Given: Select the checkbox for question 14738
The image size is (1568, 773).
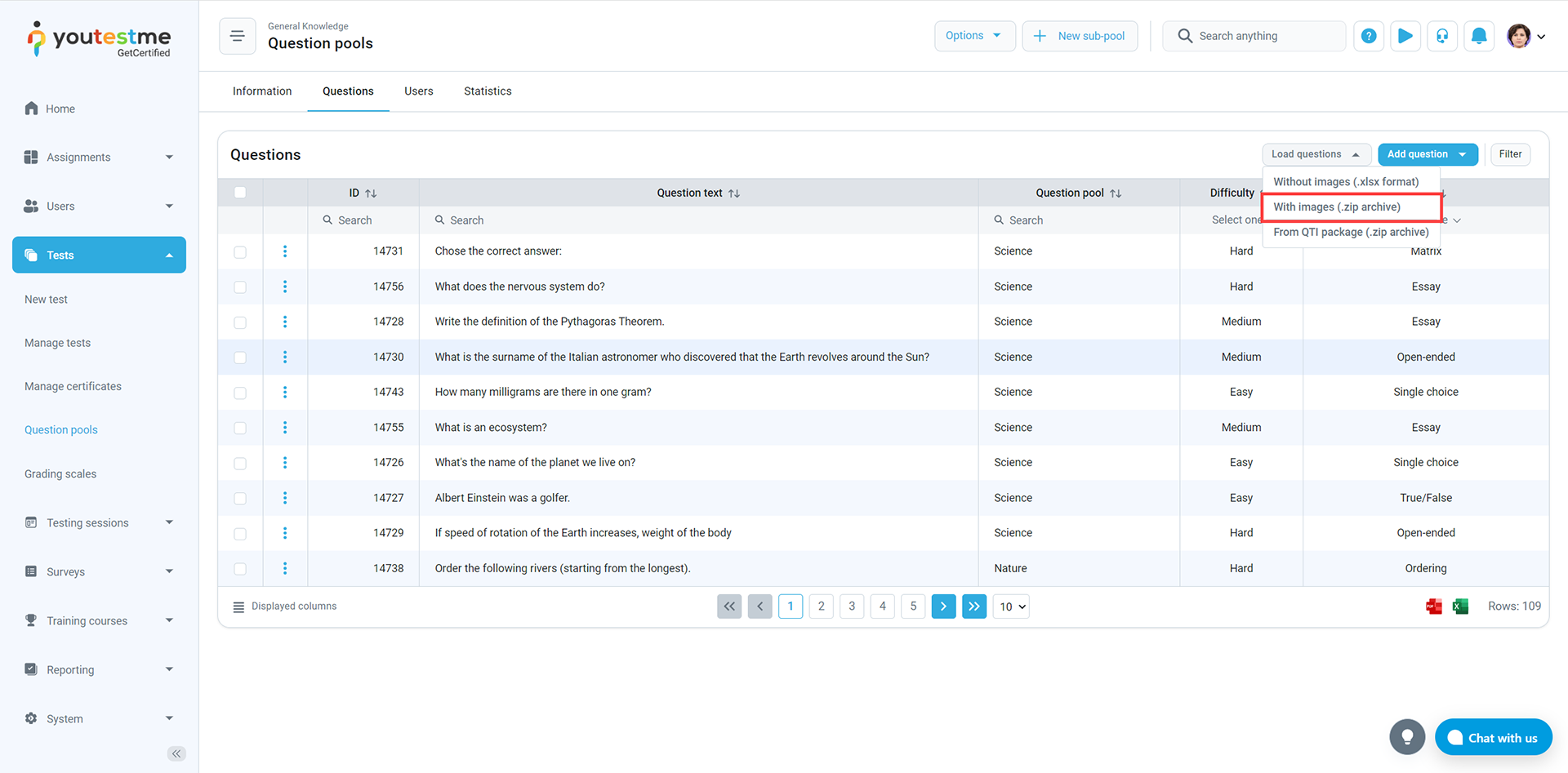Looking at the screenshot, I should (240, 569).
